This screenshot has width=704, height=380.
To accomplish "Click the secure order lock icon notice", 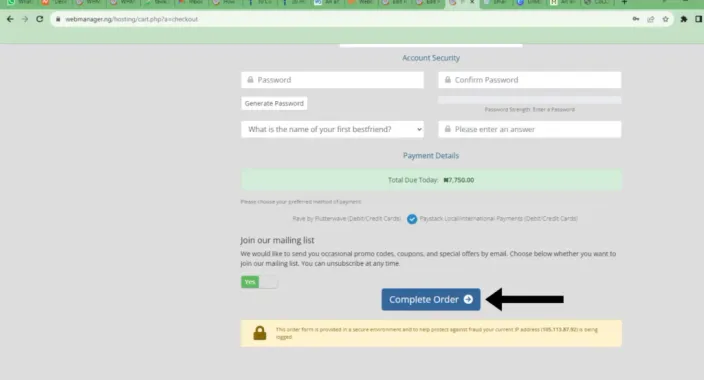I will (260, 333).
